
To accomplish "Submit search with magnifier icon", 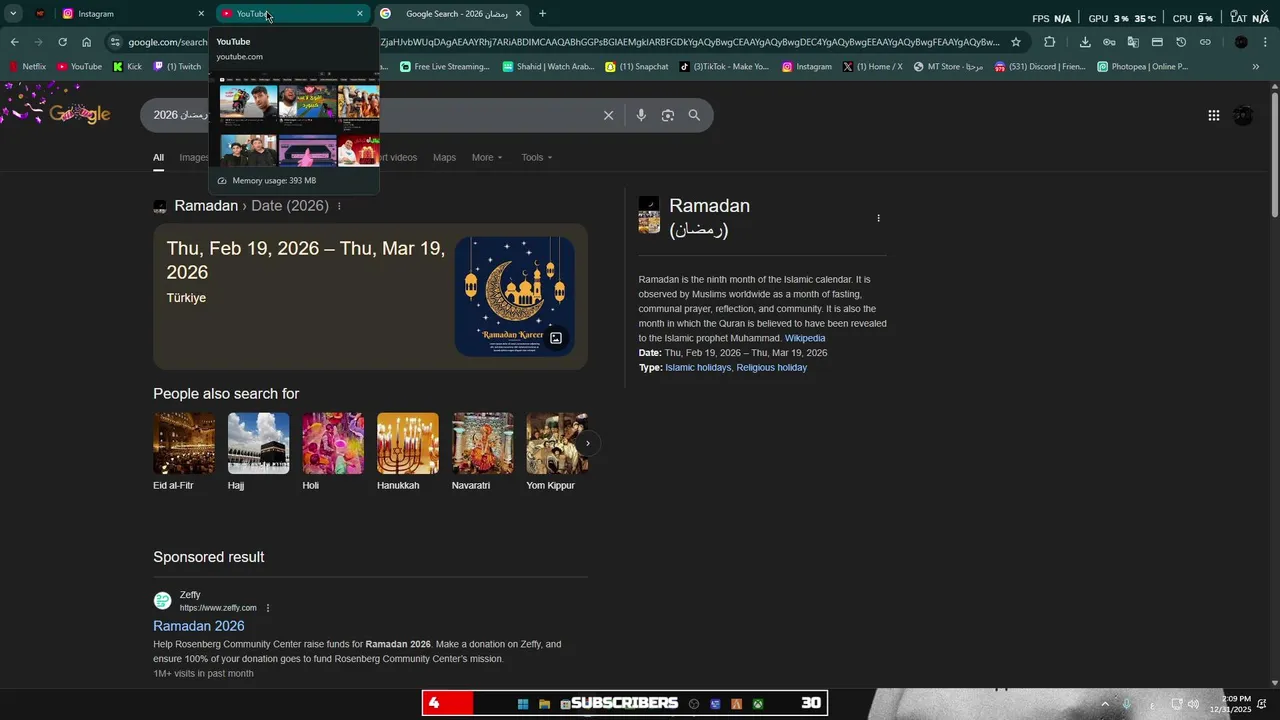I will 694,115.
